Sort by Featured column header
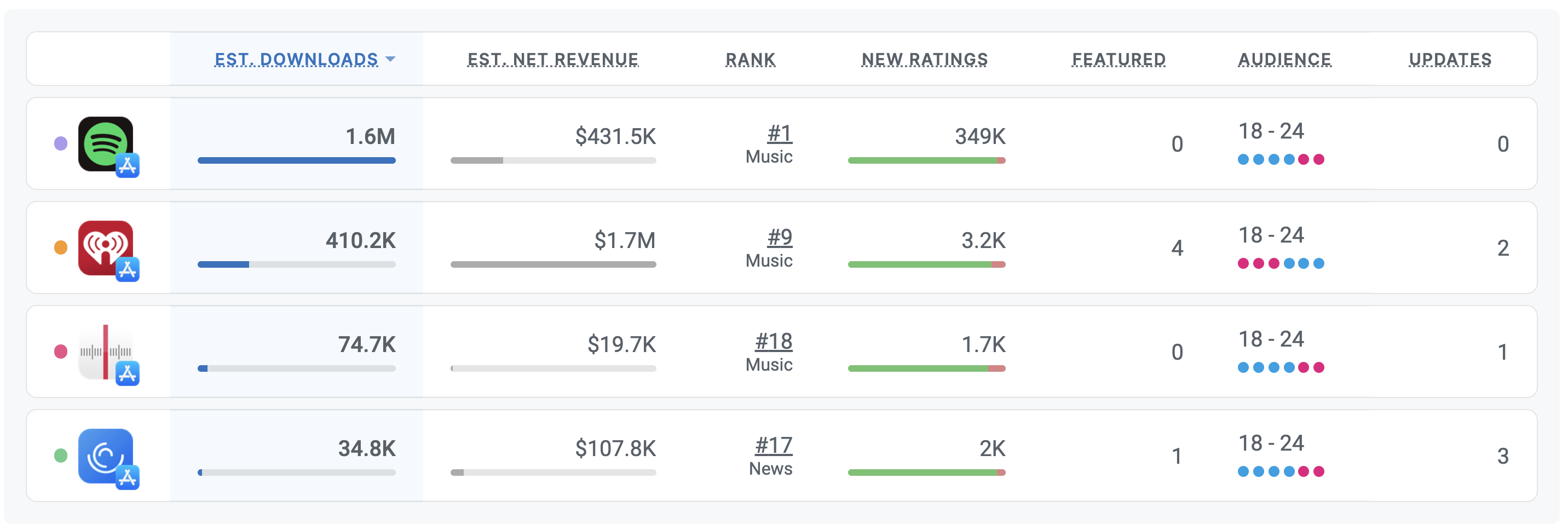Screen dimensions: 1568x530 click(1119, 60)
